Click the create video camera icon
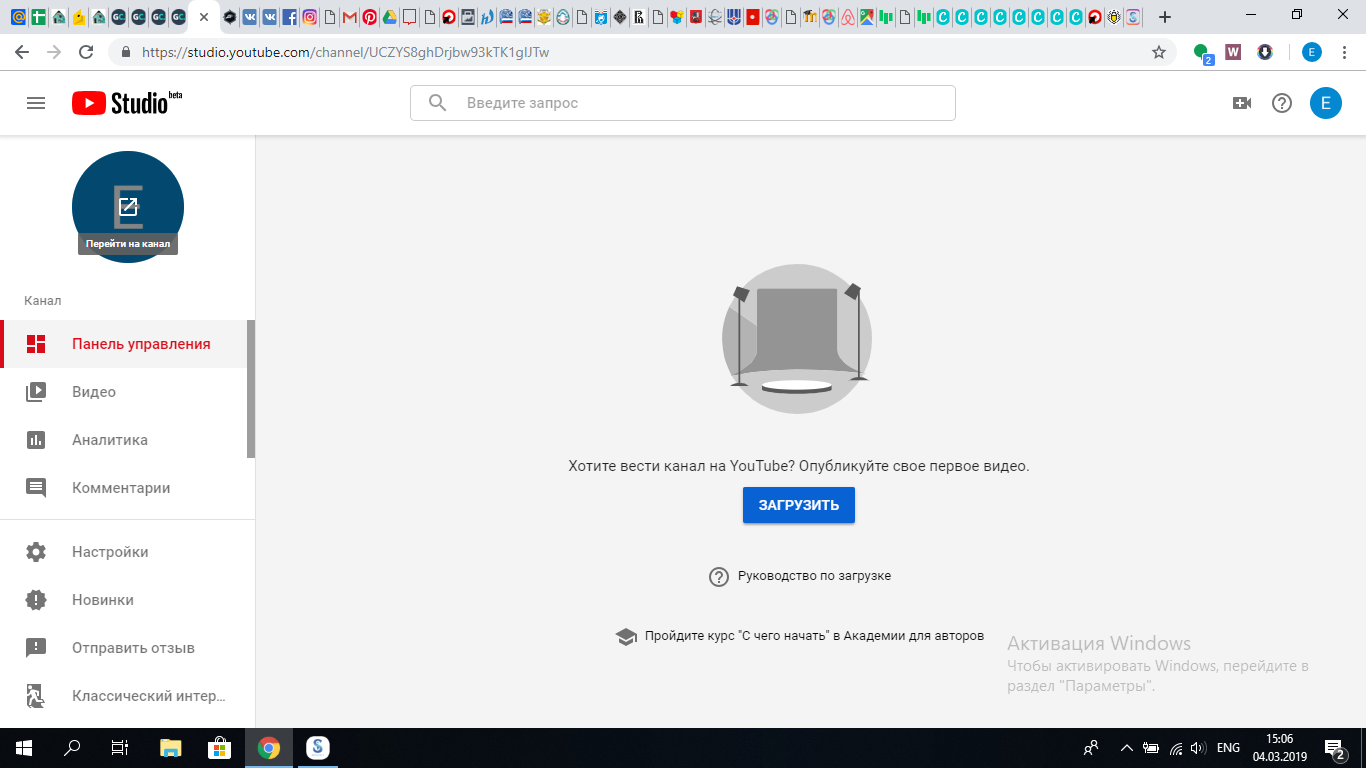The height and width of the screenshot is (768, 1366). click(1242, 103)
